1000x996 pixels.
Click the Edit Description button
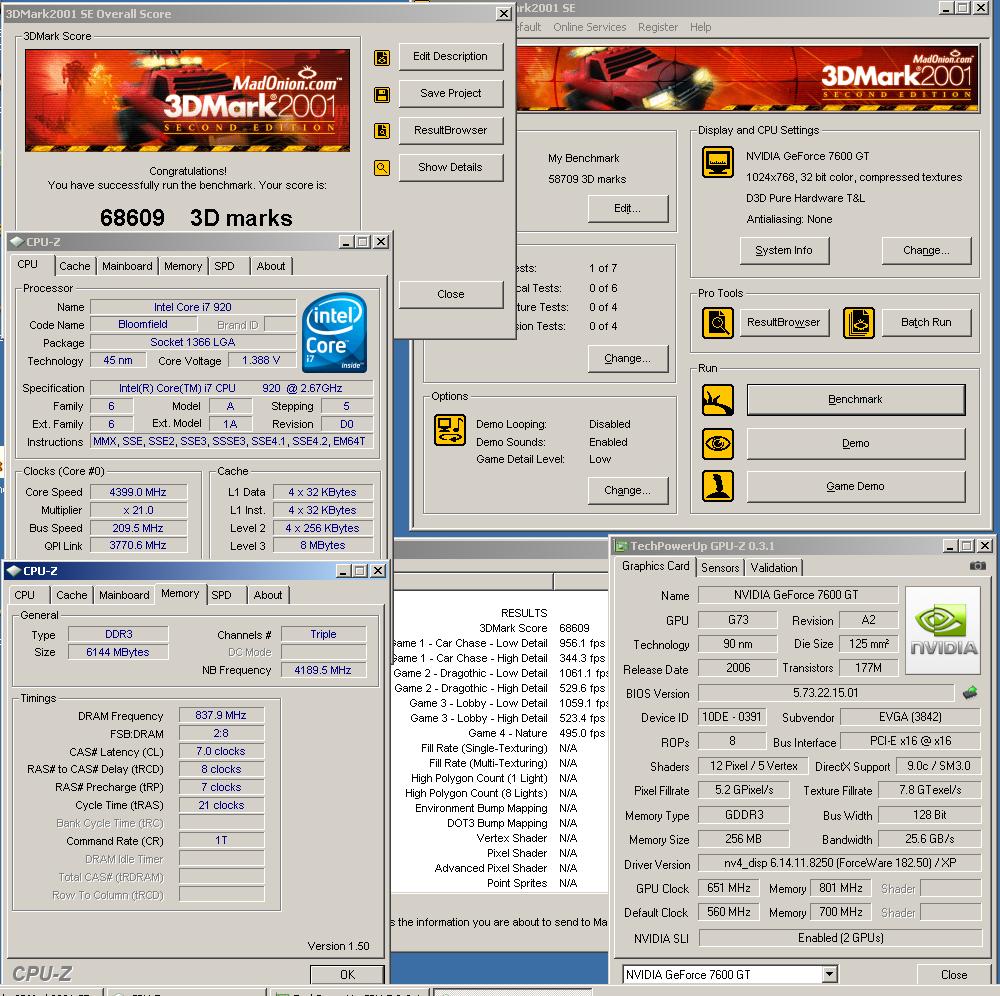tap(450, 57)
